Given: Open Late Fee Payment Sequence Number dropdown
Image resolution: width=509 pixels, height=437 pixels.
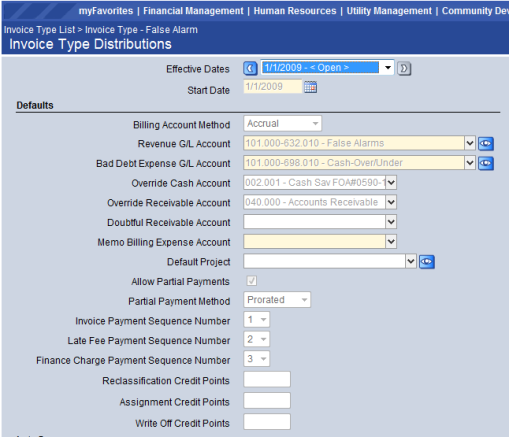Looking at the screenshot, I should 256,339.
